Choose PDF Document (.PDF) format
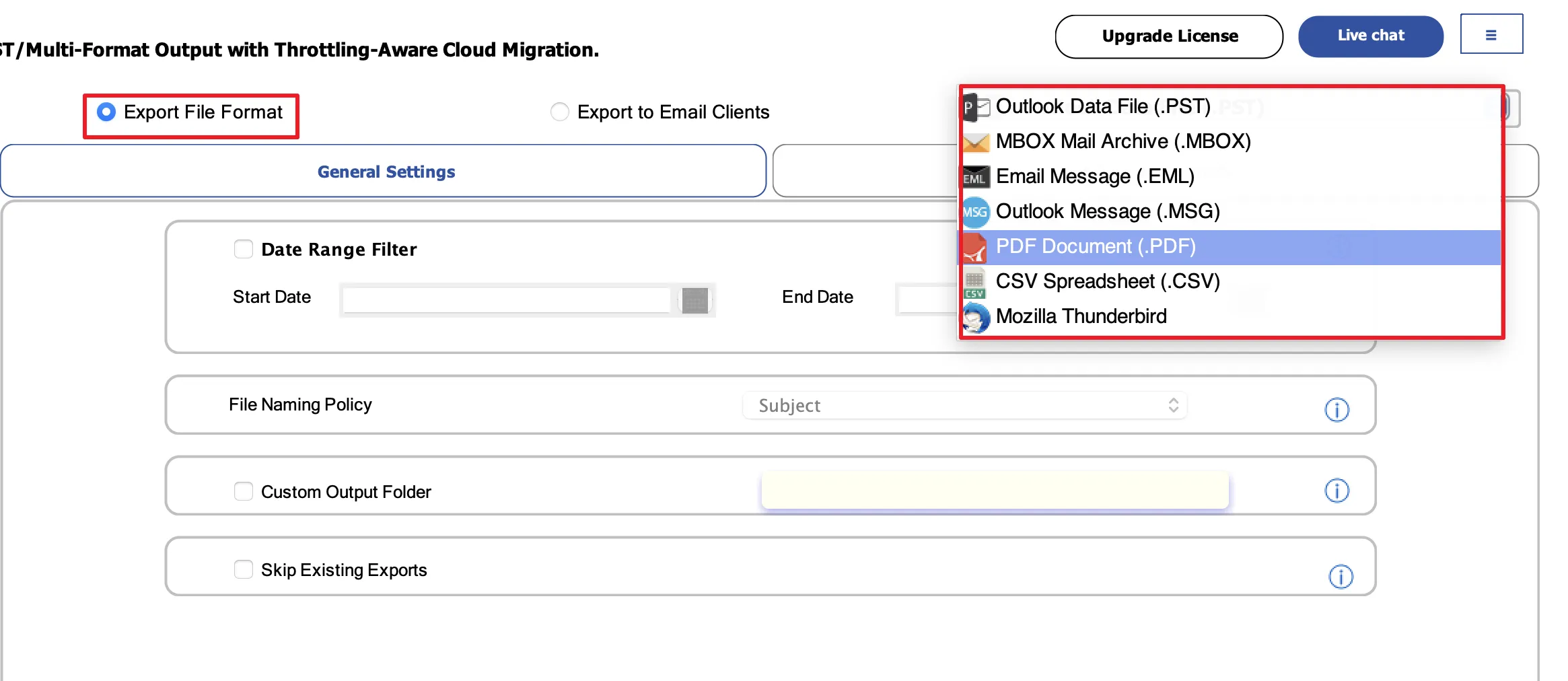Image resolution: width=1568 pixels, height=681 pixels. pos(1232,247)
